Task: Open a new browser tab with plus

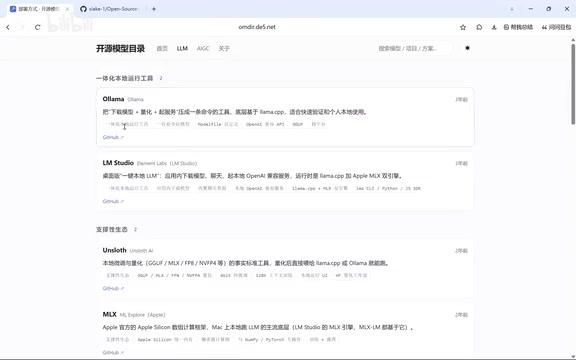Action: click(154, 9)
